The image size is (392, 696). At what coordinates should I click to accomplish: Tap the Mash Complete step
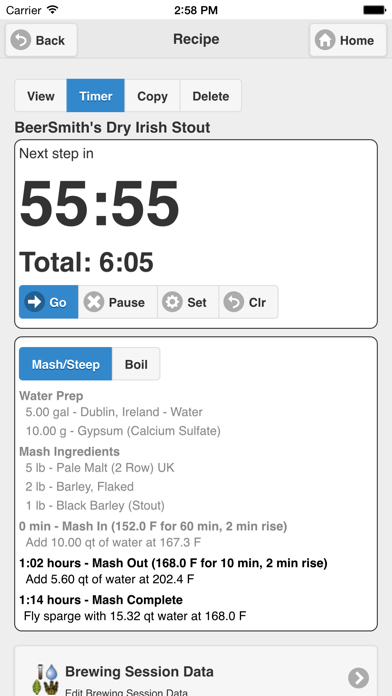tap(101, 600)
